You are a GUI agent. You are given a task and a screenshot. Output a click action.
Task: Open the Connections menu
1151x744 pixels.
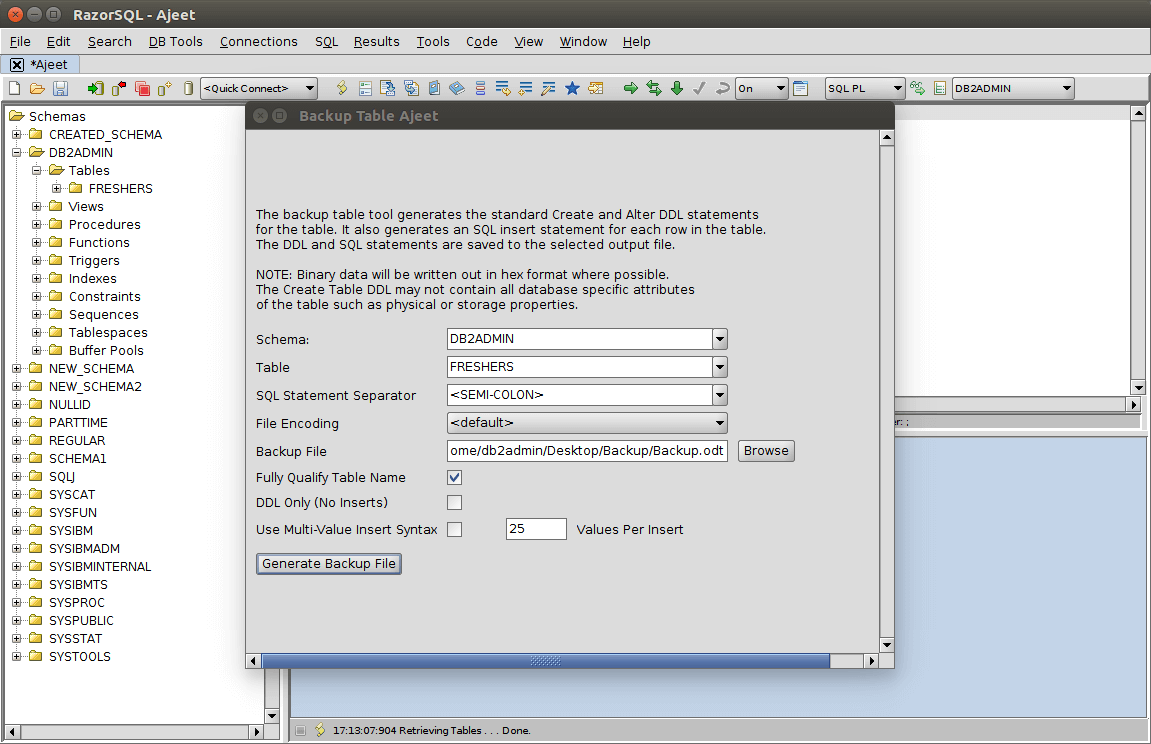point(258,41)
